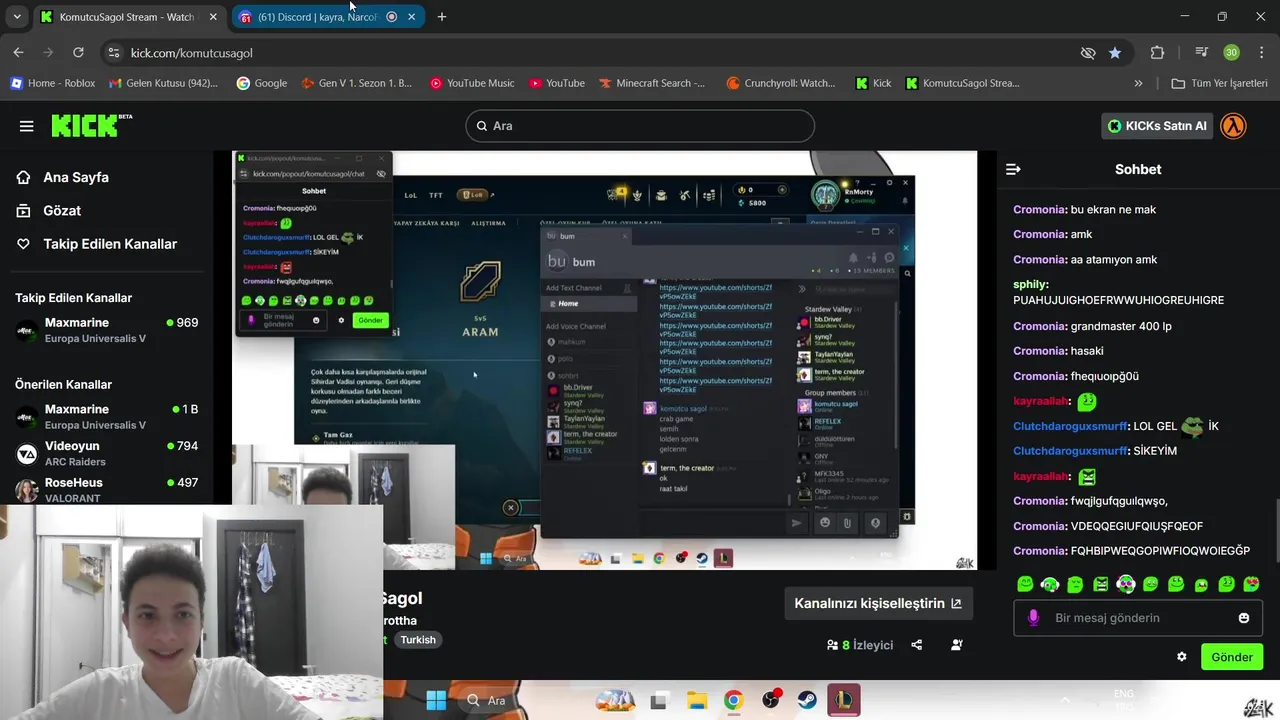Open the Minecraft Search bookmark
The width and height of the screenshot is (1280, 720).
[x=652, y=83]
